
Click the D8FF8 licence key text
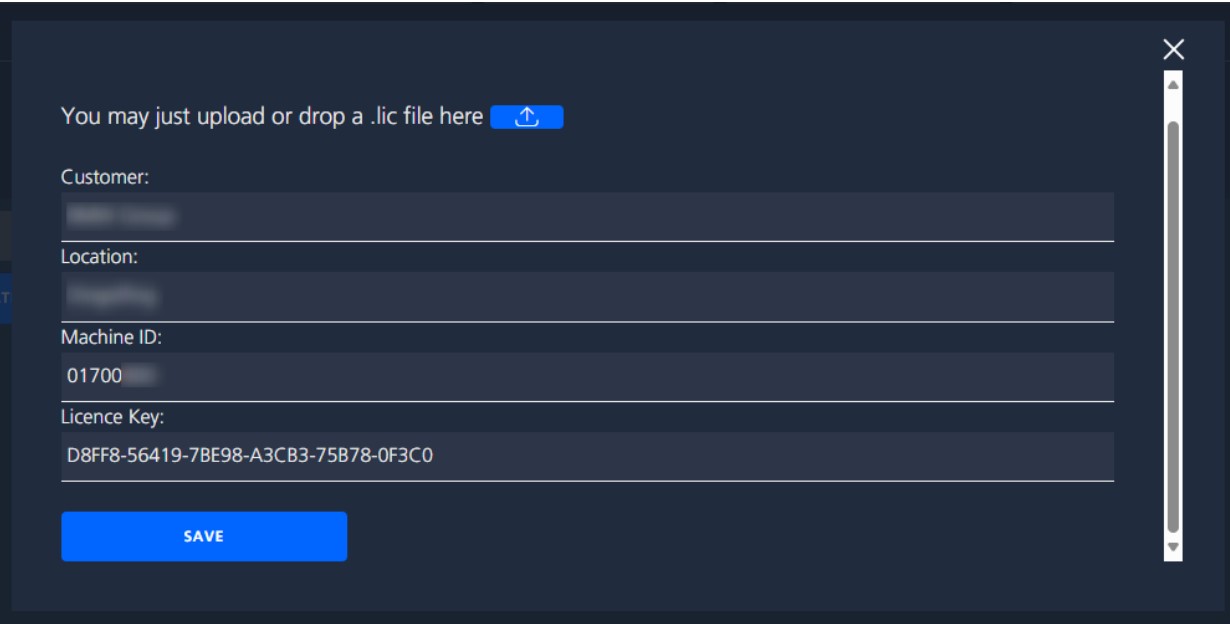(249, 457)
